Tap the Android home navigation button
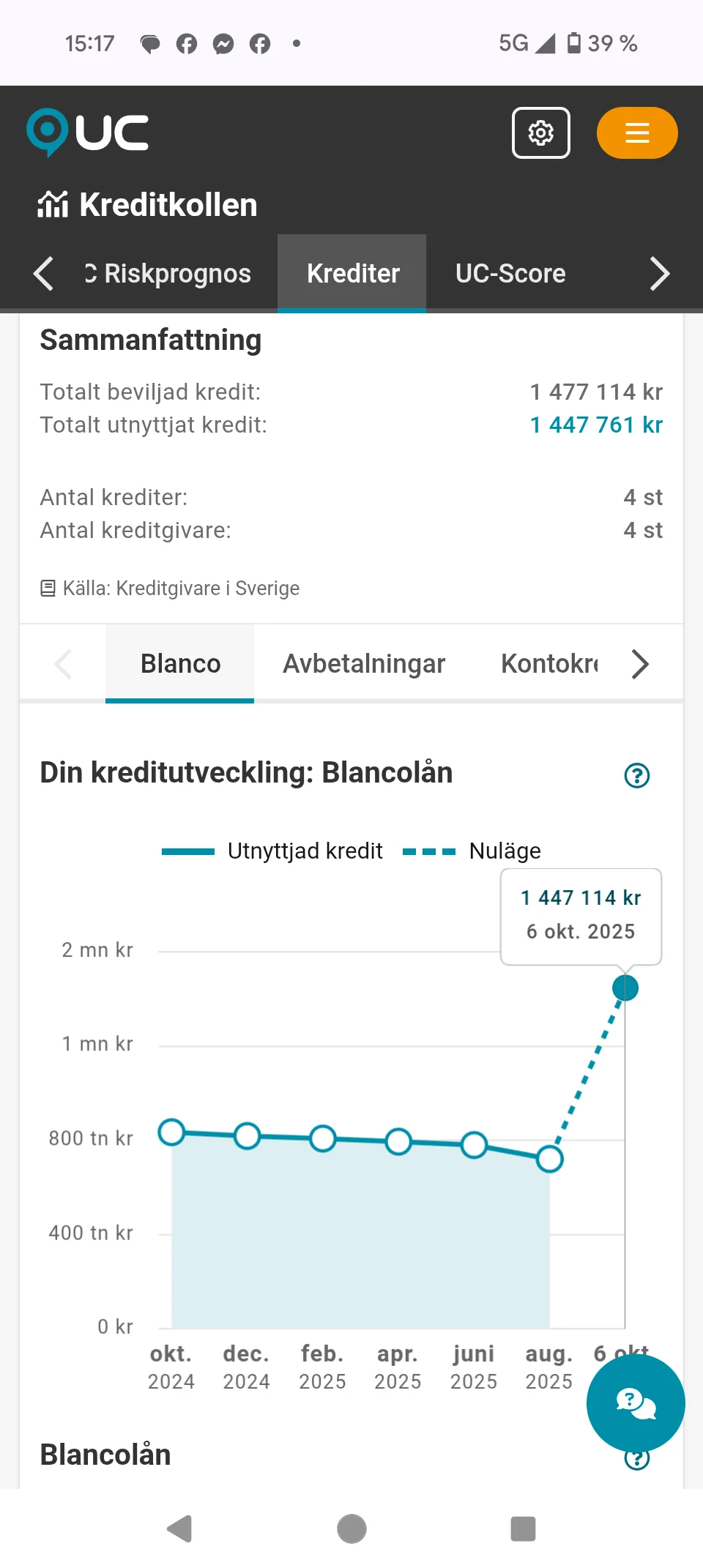Viewport: 703px width, 1568px height. click(351, 1528)
